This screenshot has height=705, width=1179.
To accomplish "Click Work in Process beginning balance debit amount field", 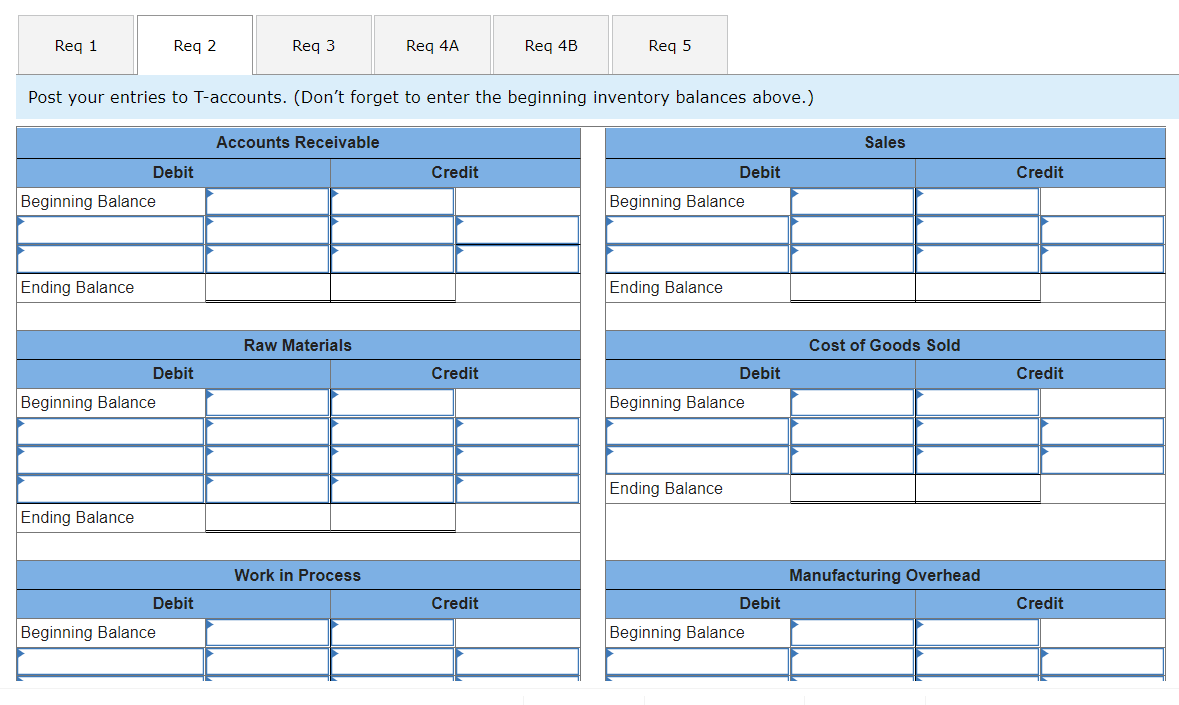I will click(x=268, y=632).
